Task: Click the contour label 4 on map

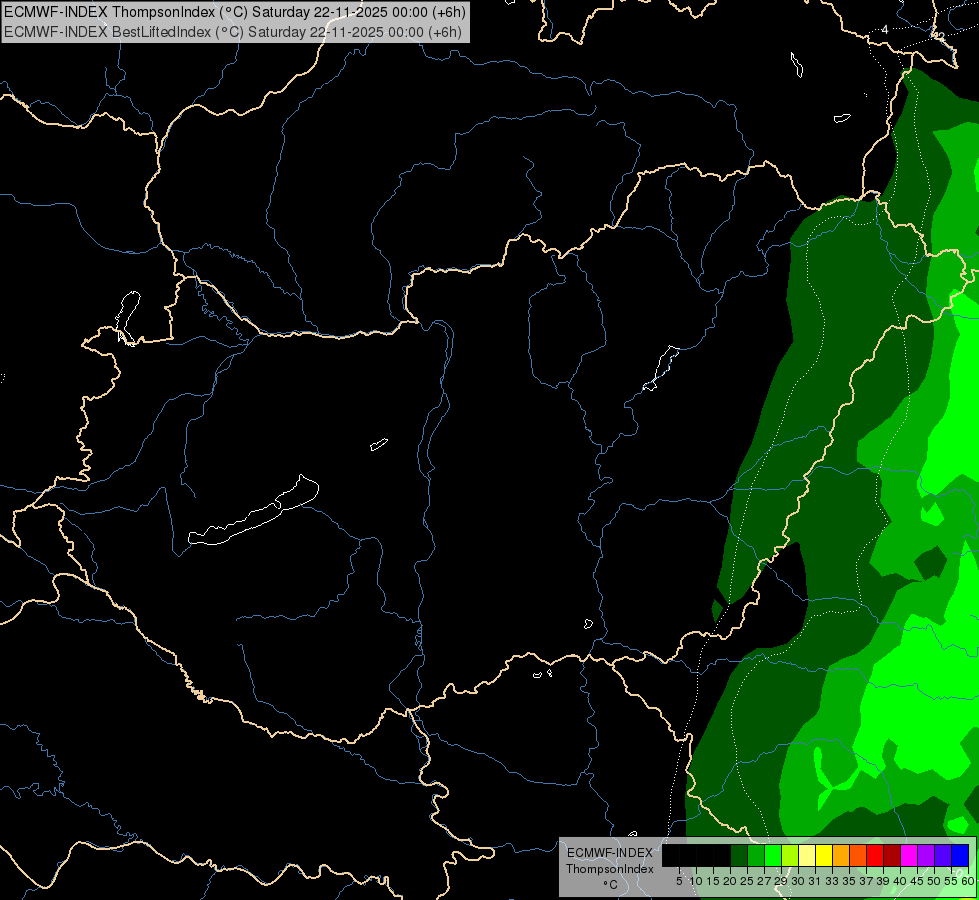Action: point(885,29)
